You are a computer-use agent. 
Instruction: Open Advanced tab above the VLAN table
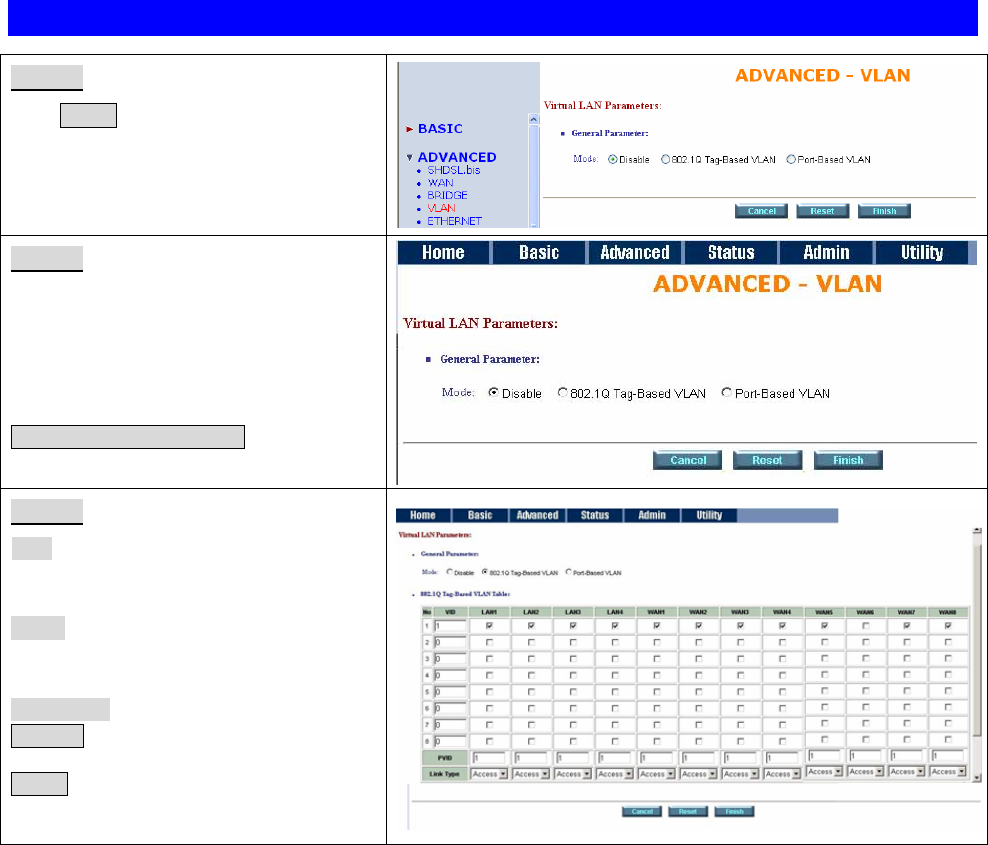537,515
